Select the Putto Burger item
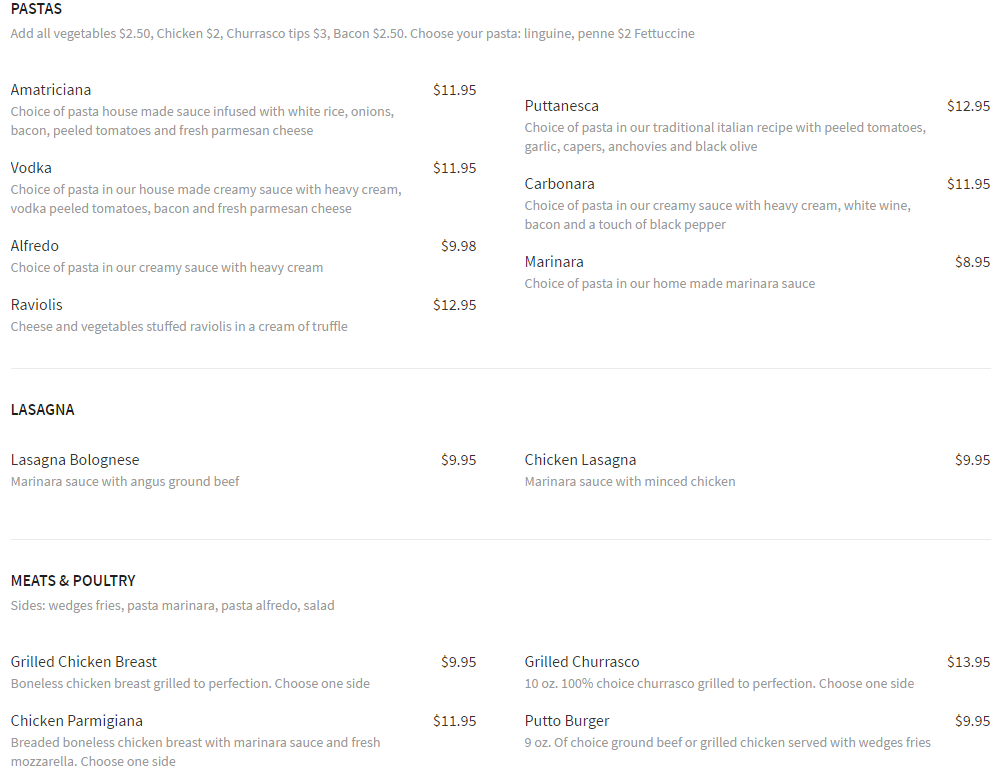The width and height of the screenshot is (1007, 783). 567,721
